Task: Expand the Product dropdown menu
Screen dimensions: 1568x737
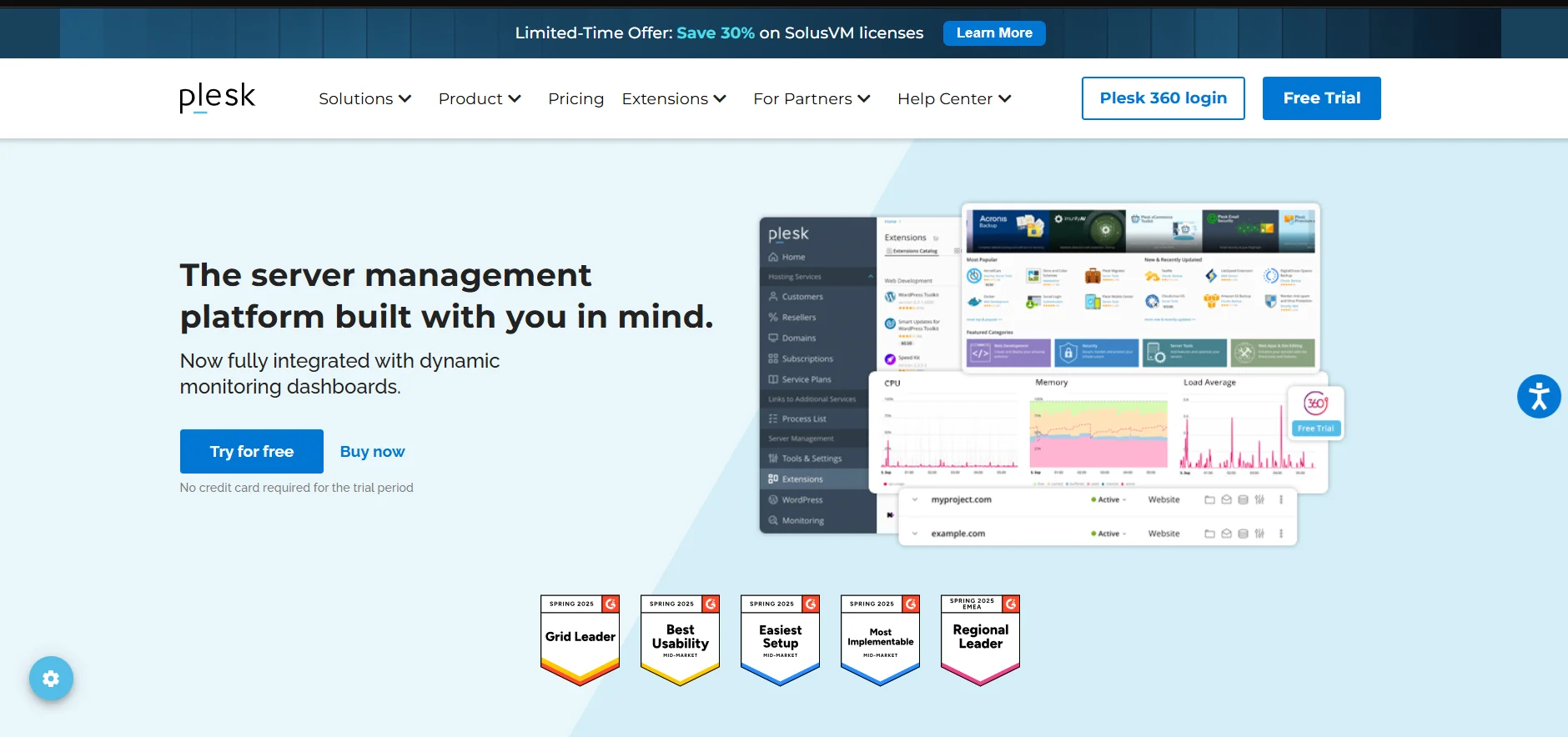Action: (480, 98)
